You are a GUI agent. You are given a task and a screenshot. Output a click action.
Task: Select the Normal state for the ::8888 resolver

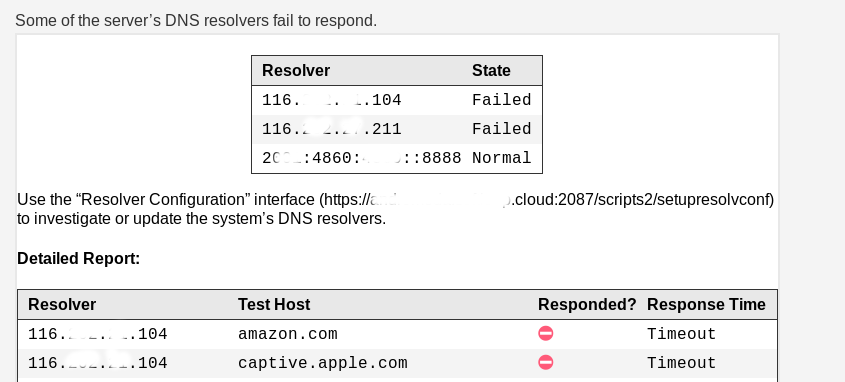(x=501, y=158)
